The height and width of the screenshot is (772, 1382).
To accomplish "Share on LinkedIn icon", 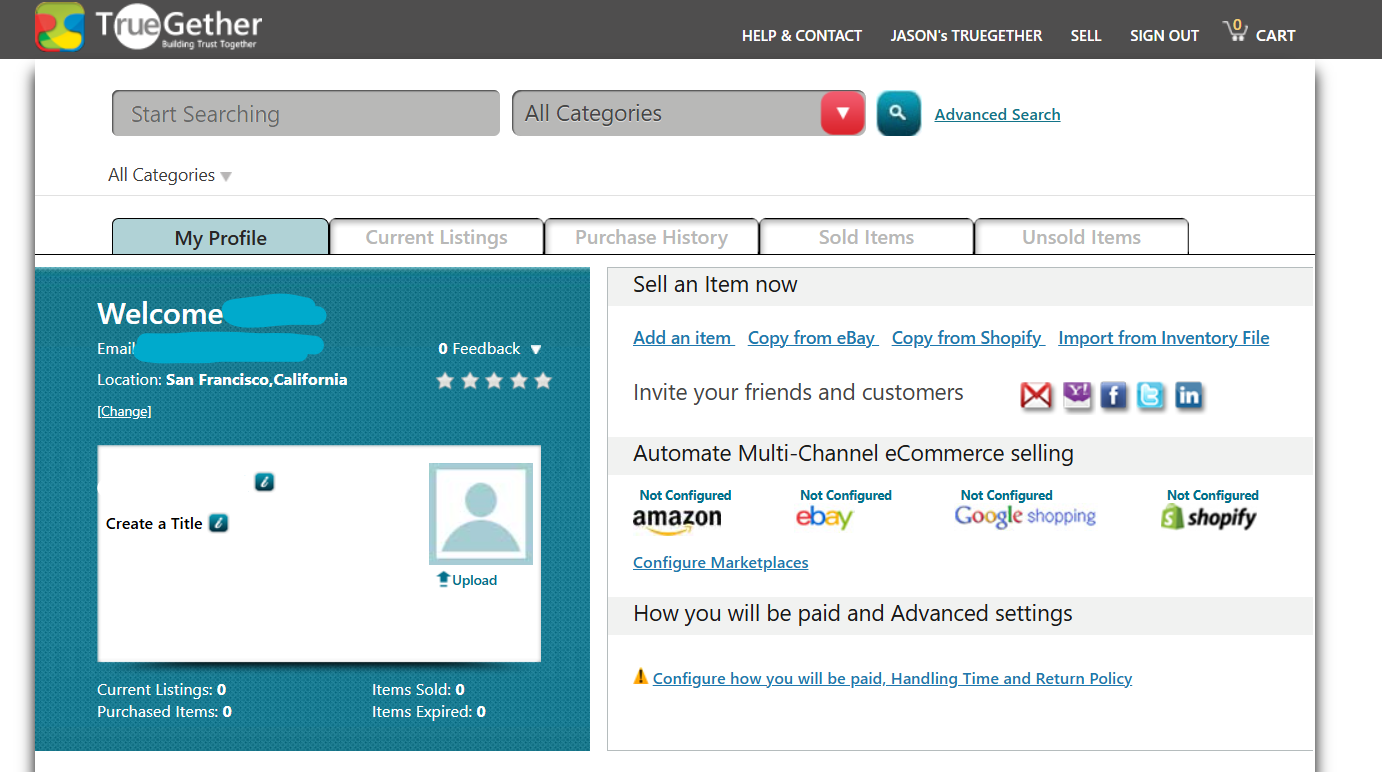I will (x=1188, y=396).
